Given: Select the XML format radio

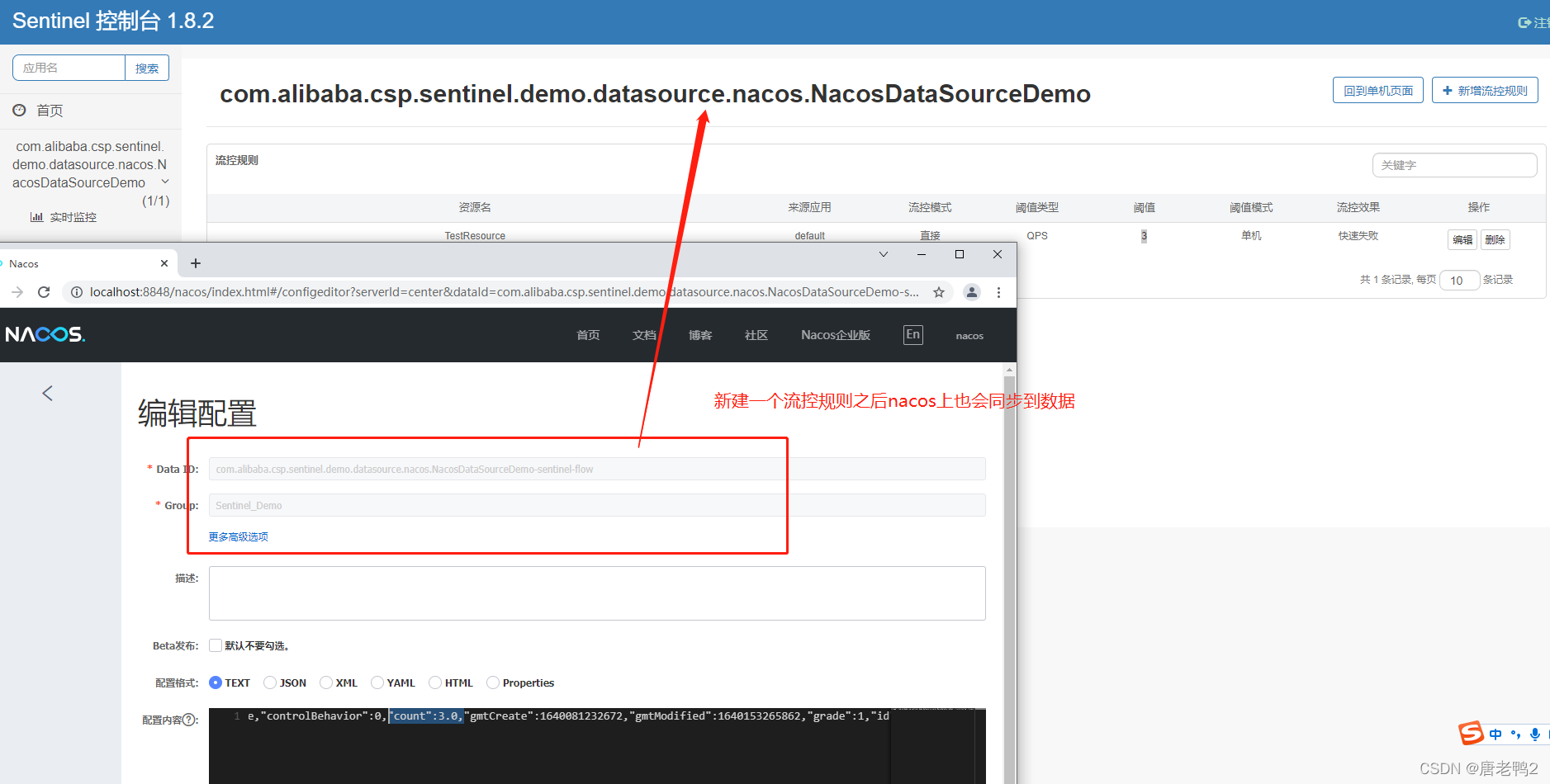Looking at the screenshot, I should point(326,682).
